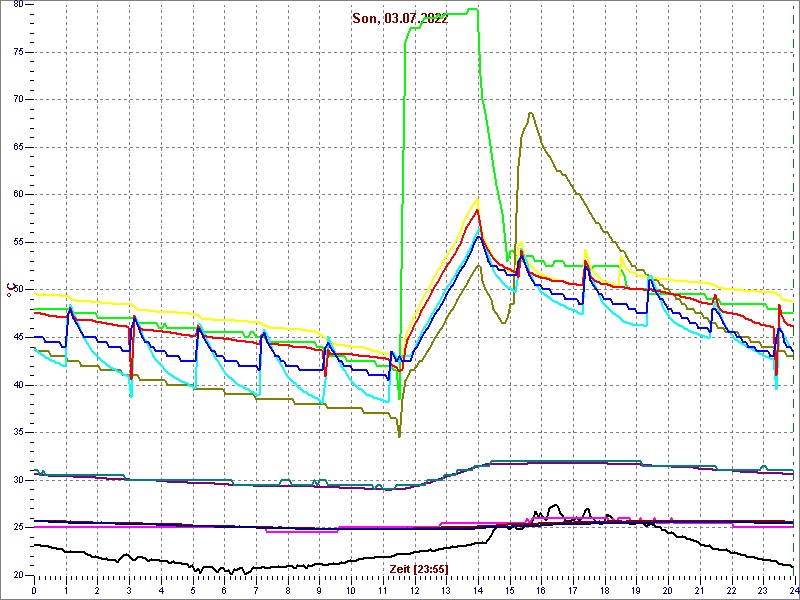
Task: Click hour 16 on the time axis
Action: pyautogui.click(x=541, y=591)
